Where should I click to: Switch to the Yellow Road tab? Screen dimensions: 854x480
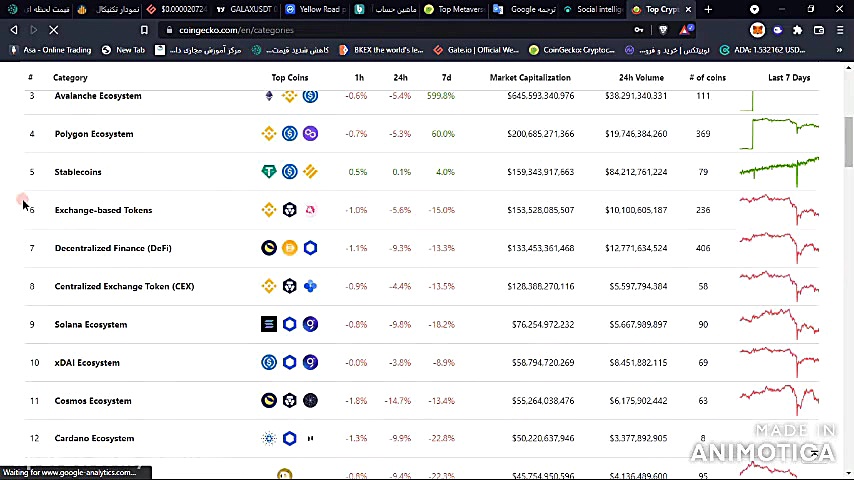coord(316,9)
